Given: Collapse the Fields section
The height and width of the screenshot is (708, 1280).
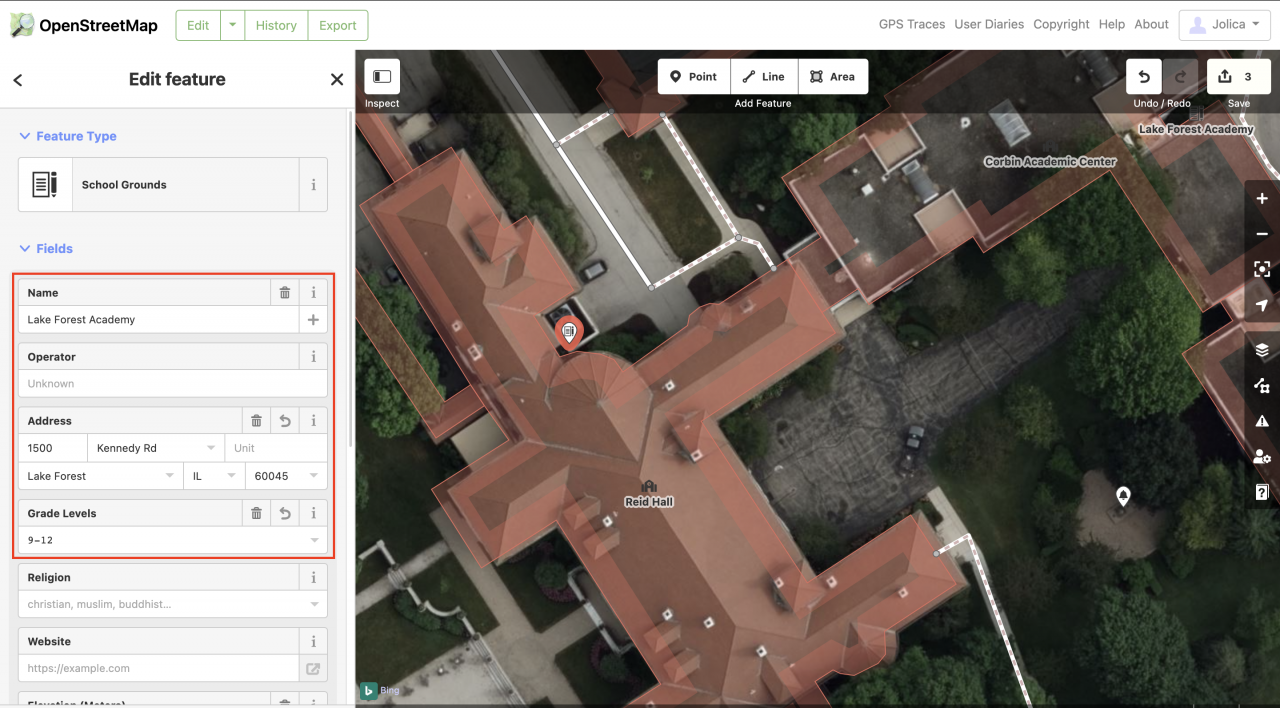Looking at the screenshot, I should pyautogui.click(x=46, y=248).
